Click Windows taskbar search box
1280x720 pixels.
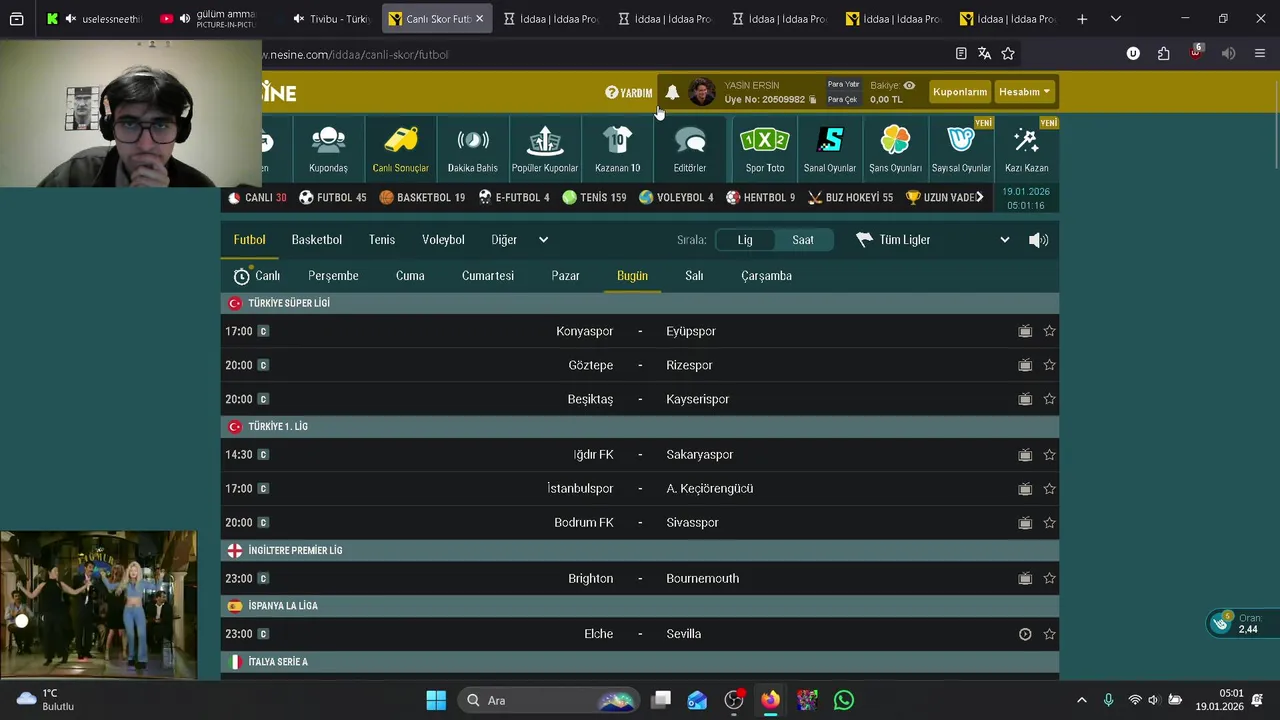(549, 700)
